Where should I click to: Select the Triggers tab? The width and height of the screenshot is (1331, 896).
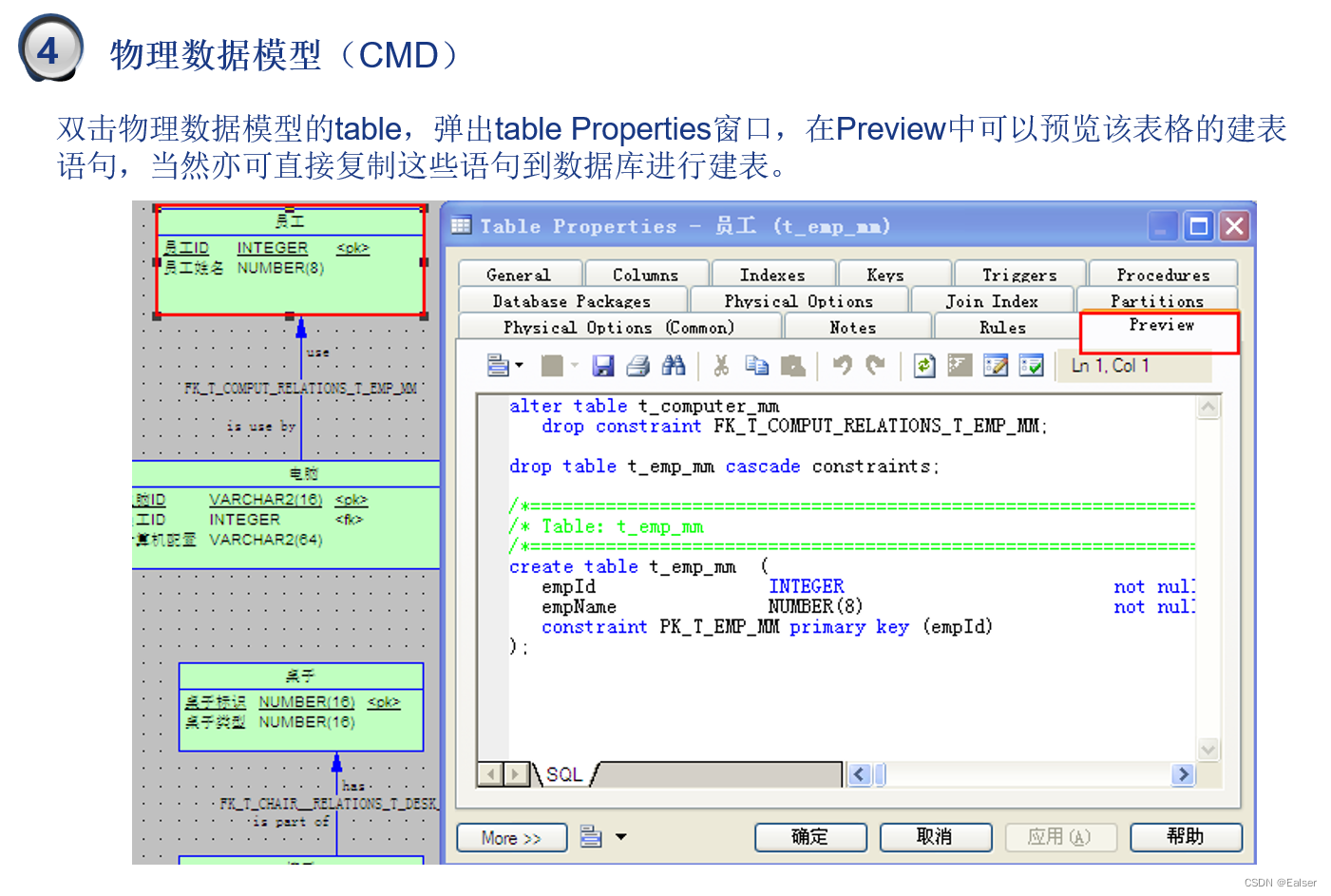[1019, 275]
